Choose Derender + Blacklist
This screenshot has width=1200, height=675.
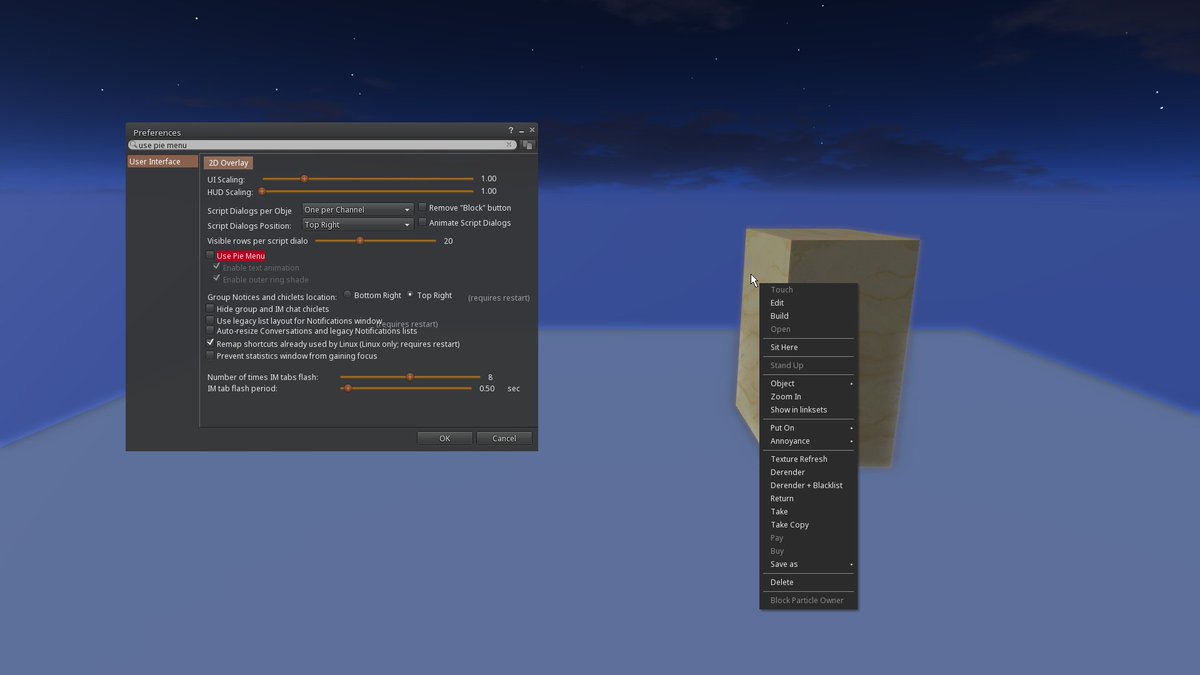808,485
